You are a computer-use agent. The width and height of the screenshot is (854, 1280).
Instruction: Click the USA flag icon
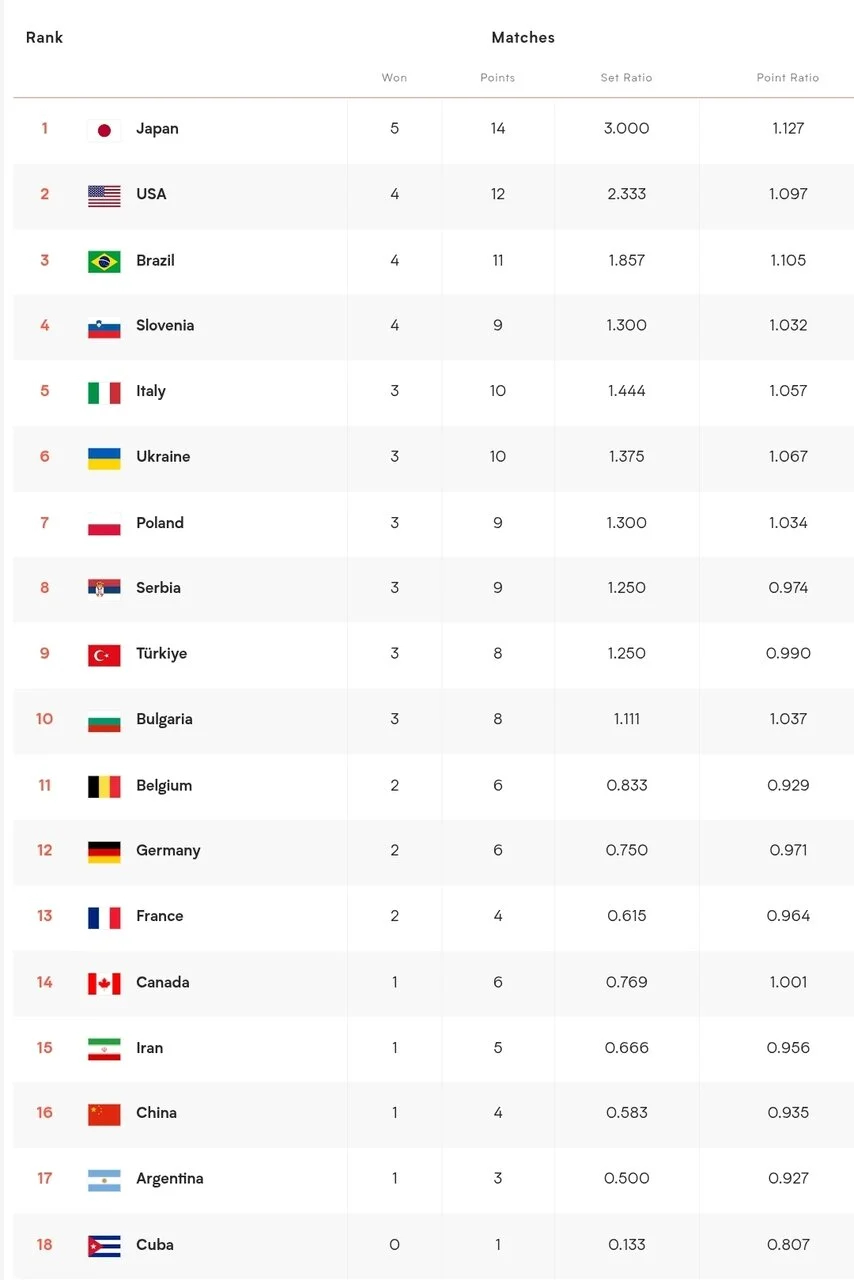coord(104,195)
